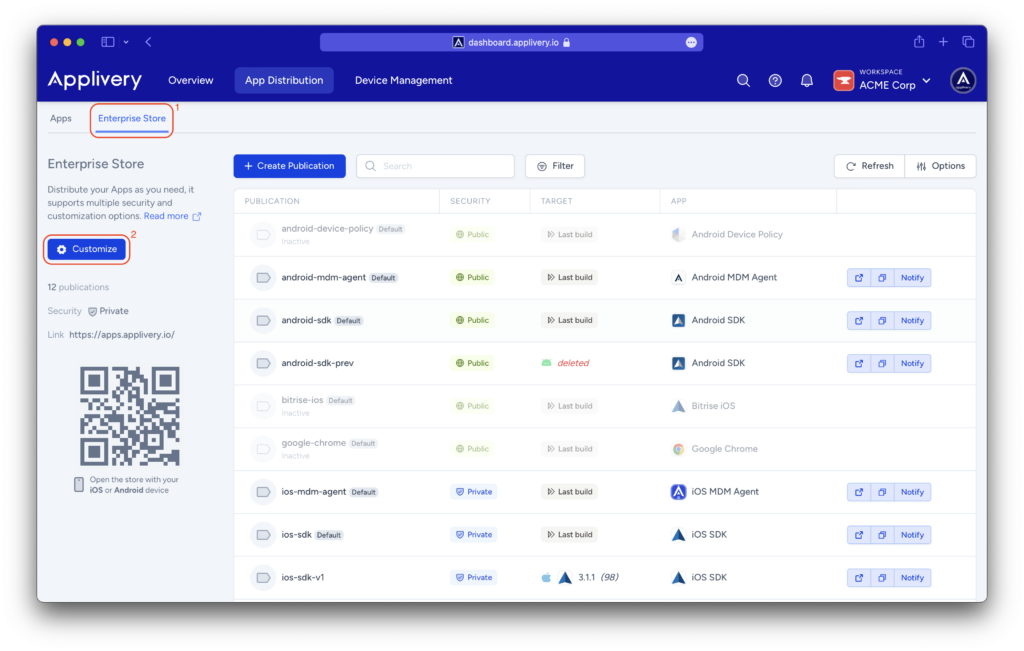Copy link for android-sdk-prev publication
Viewport: 1024px width, 651px height.
pos(882,363)
